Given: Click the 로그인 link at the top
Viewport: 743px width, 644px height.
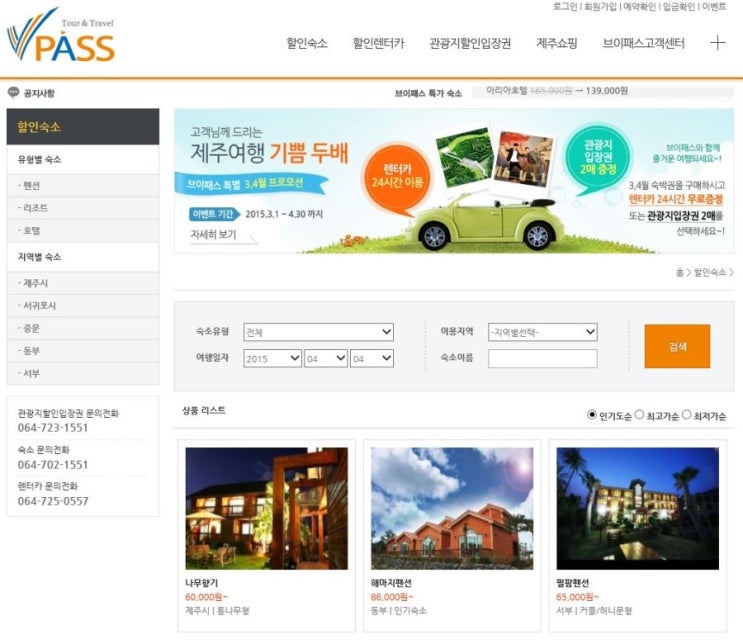Looking at the screenshot, I should (565, 6).
